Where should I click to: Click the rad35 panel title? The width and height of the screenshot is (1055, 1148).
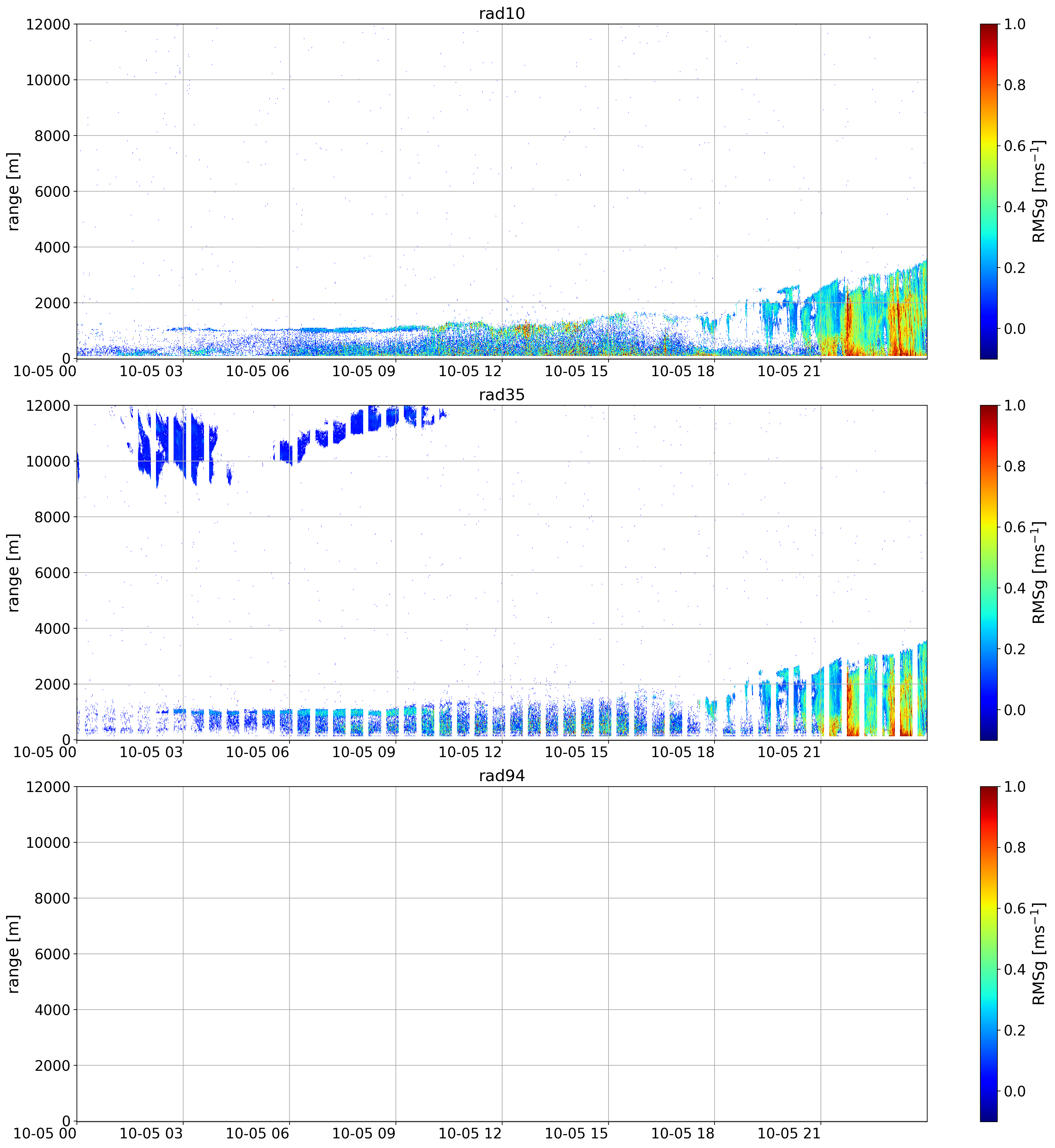pos(501,395)
